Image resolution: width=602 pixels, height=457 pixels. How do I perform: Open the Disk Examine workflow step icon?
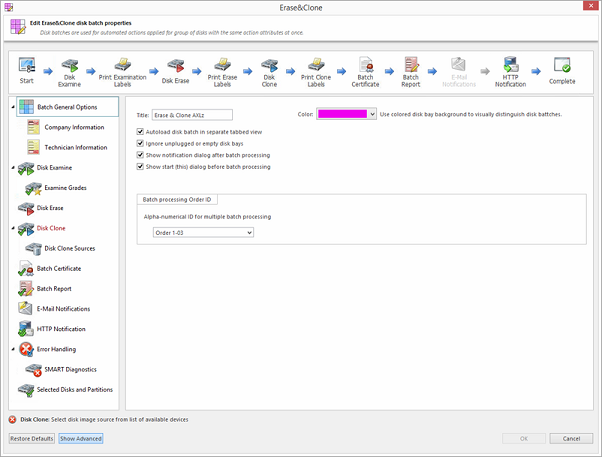pyautogui.click(x=70, y=65)
